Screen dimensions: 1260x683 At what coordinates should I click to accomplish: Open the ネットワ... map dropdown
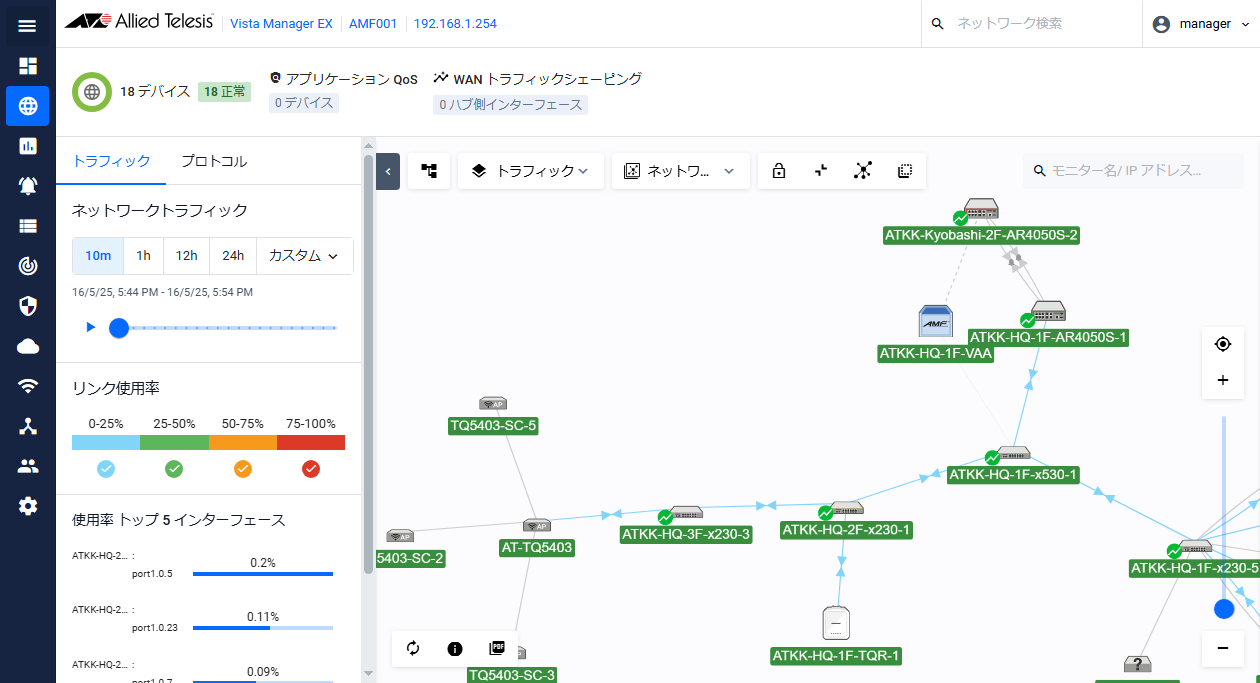(680, 171)
